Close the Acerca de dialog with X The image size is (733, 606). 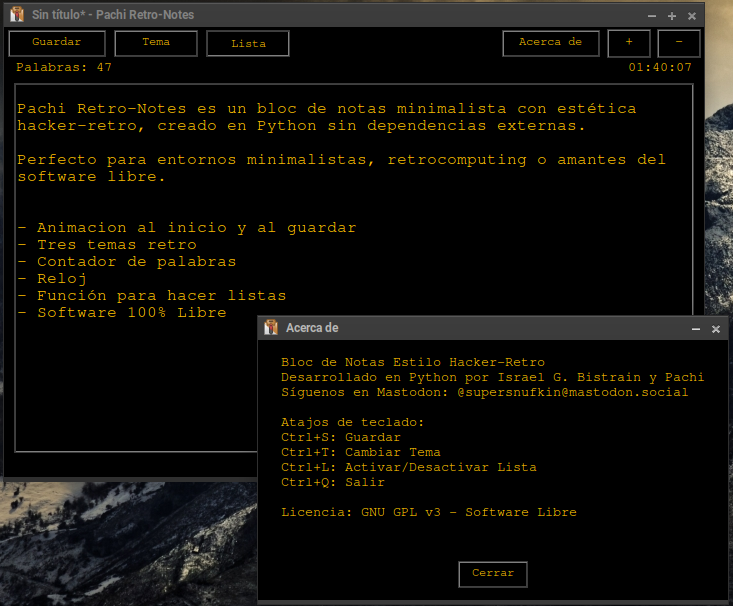(x=716, y=329)
